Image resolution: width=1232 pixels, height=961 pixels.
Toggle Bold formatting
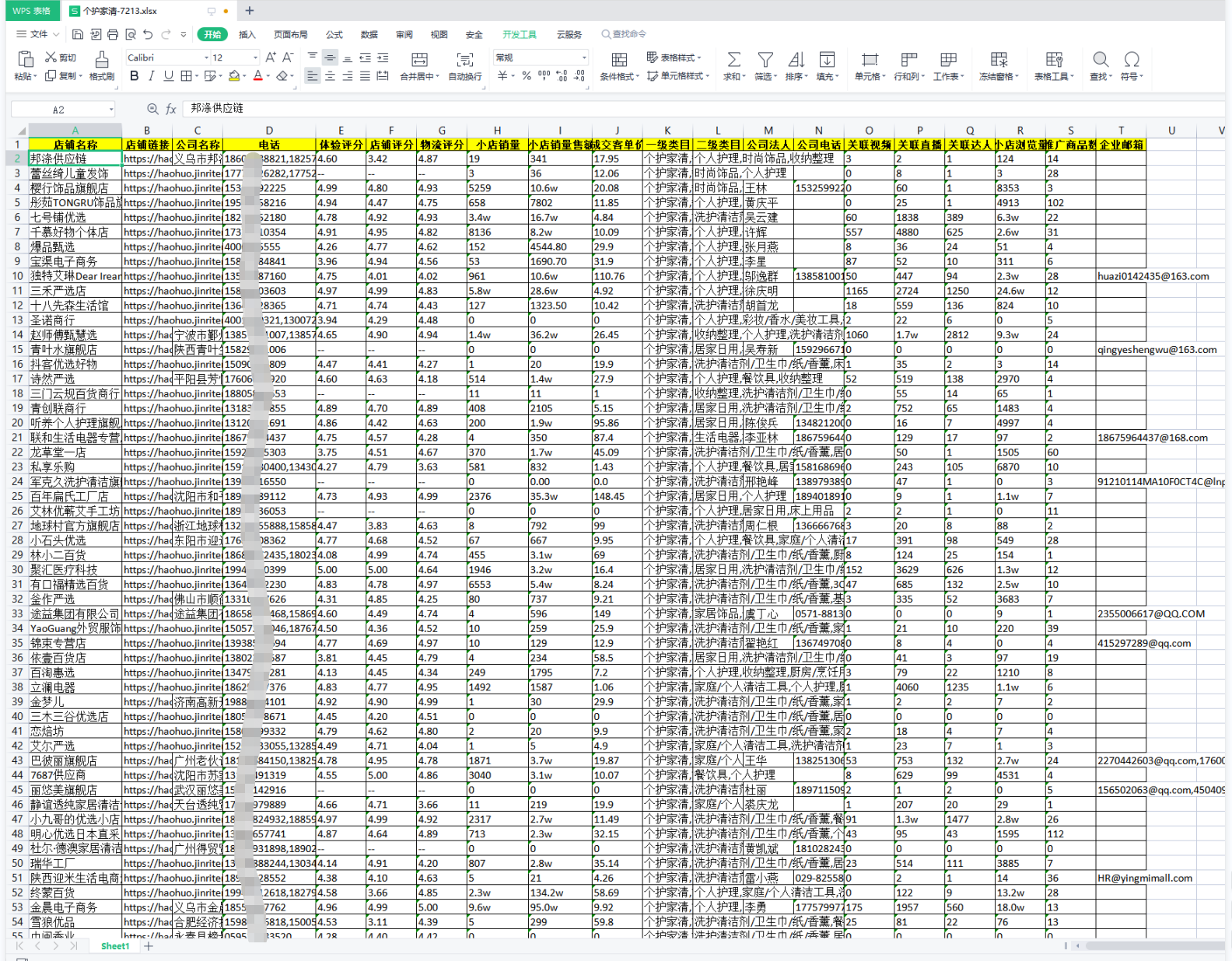point(135,76)
